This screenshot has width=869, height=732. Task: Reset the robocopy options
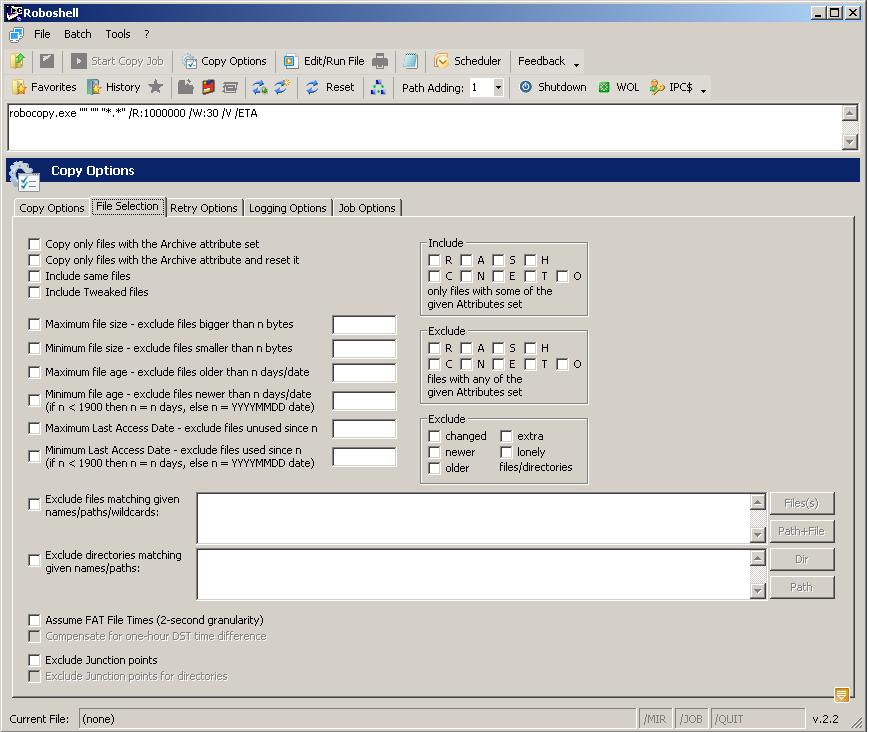330,87
